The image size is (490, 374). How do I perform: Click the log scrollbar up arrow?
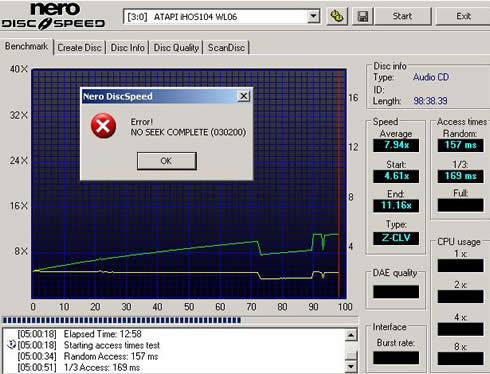click(351, 335)
